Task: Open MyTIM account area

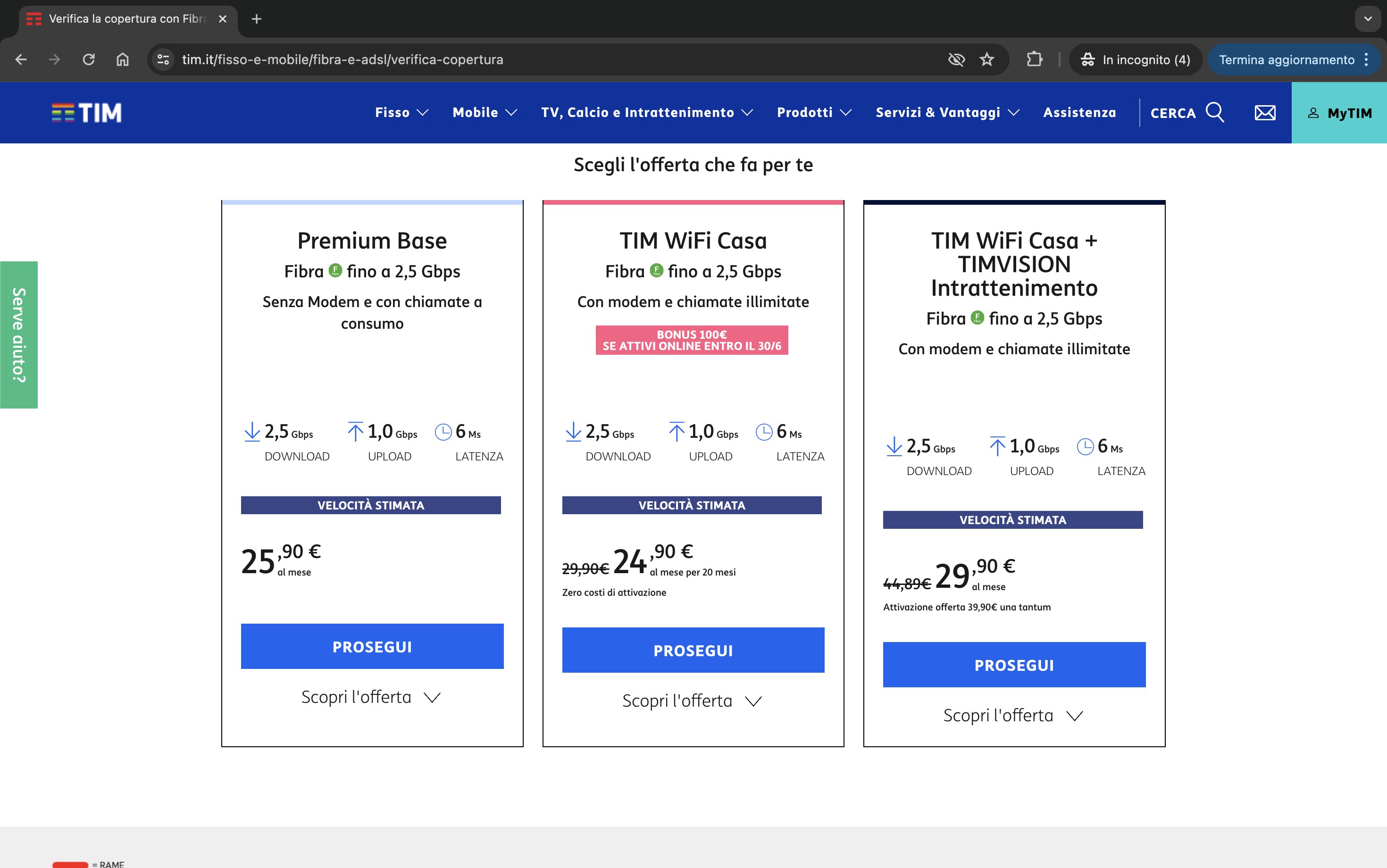Action: click(x=1339, y=113)
